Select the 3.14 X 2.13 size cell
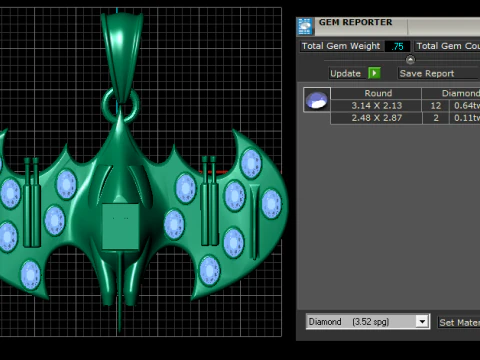The width and height of the screenshot is (480, 360). pos(376,106)
